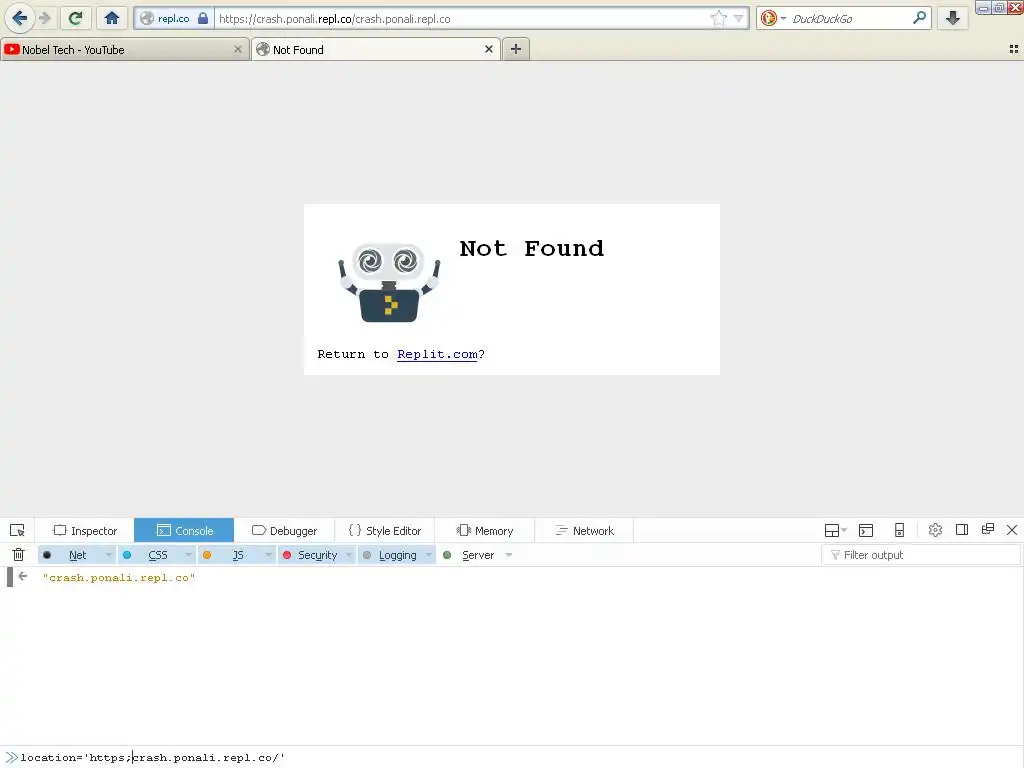
Task: Open the DuckDuckGo search engine dropdown
Action: [783, 18]
